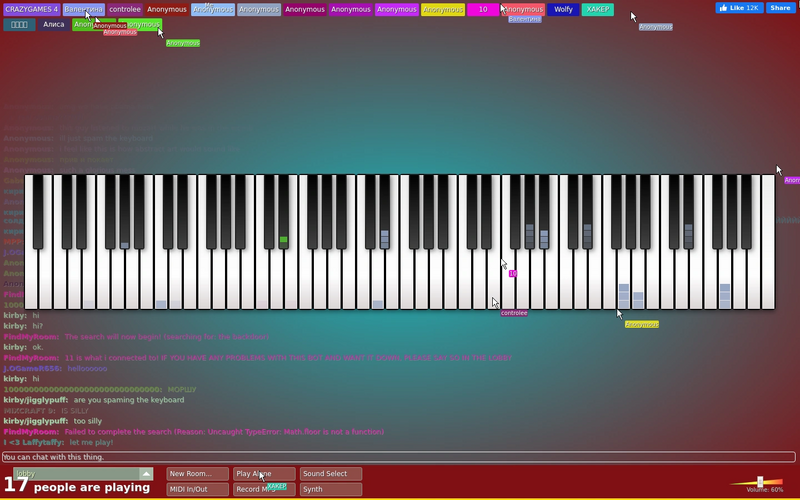Click the yellow Anonymous player tag
The width and height of the screenshot is (800, 500).
click(x=443, y=10)
